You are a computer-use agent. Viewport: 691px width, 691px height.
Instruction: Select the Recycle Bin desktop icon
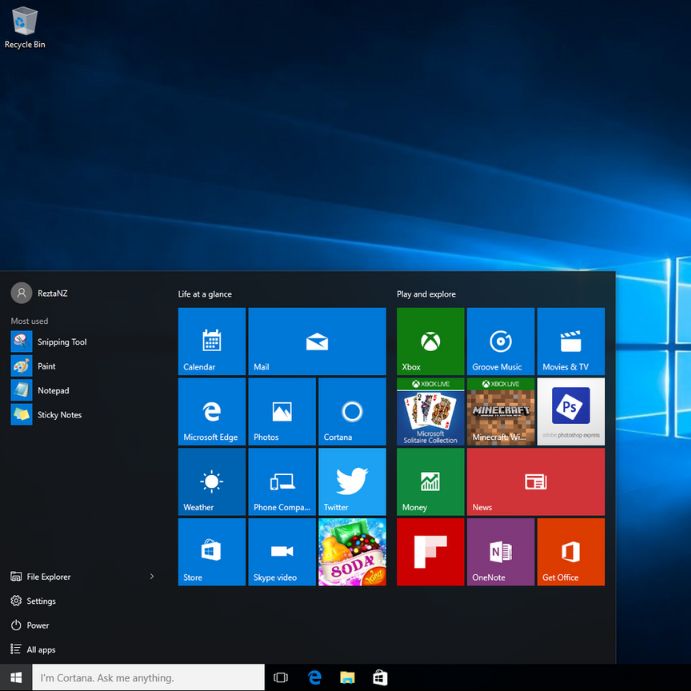pos(25,27)
